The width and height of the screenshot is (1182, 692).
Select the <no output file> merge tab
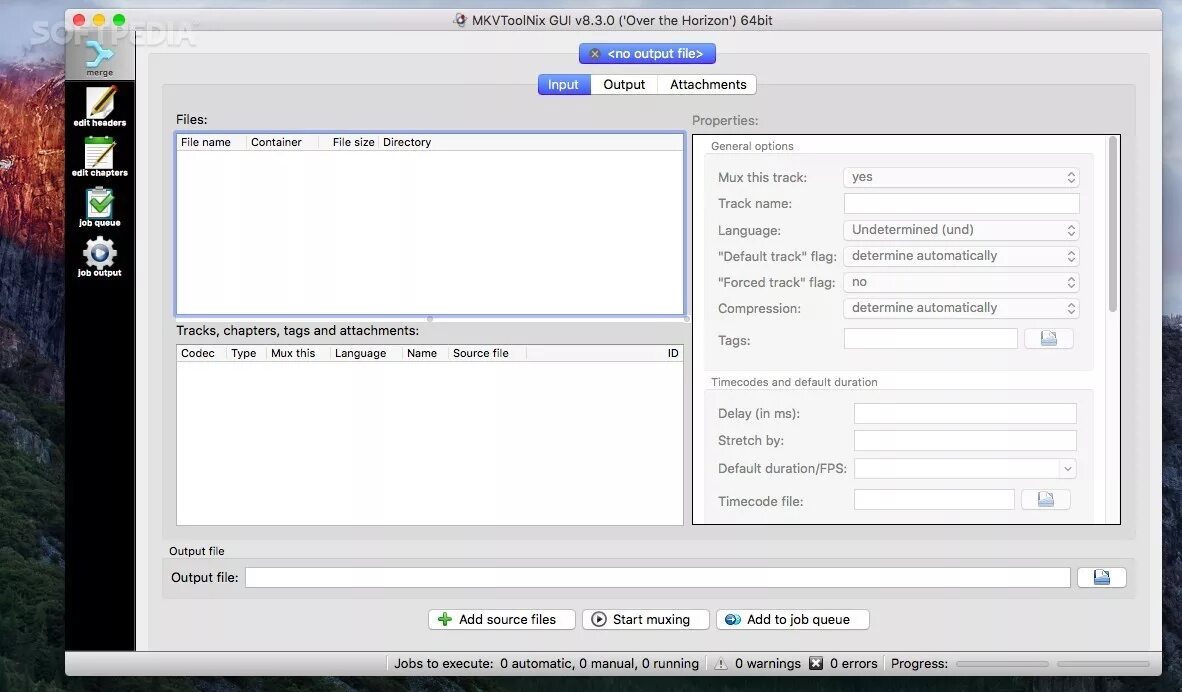(648, 54)
